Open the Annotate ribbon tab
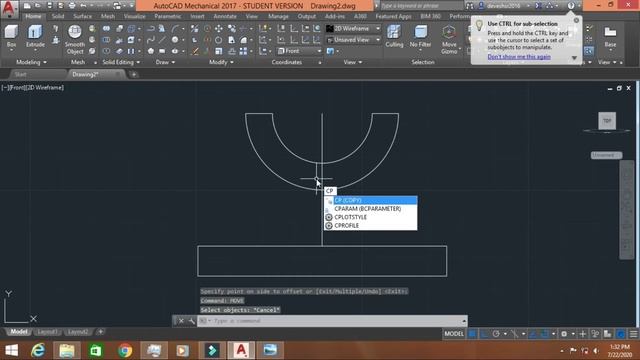 pos(225,16)
